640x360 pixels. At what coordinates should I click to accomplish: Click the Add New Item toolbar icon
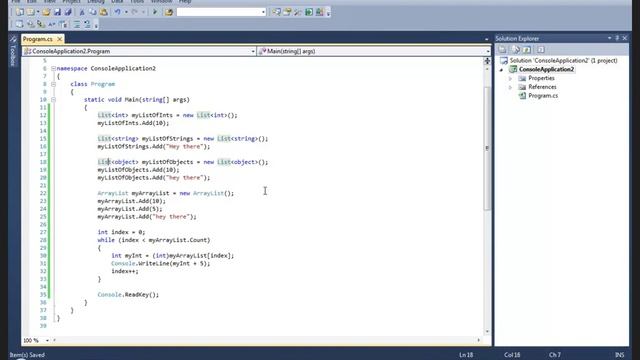tap(31, 12)
